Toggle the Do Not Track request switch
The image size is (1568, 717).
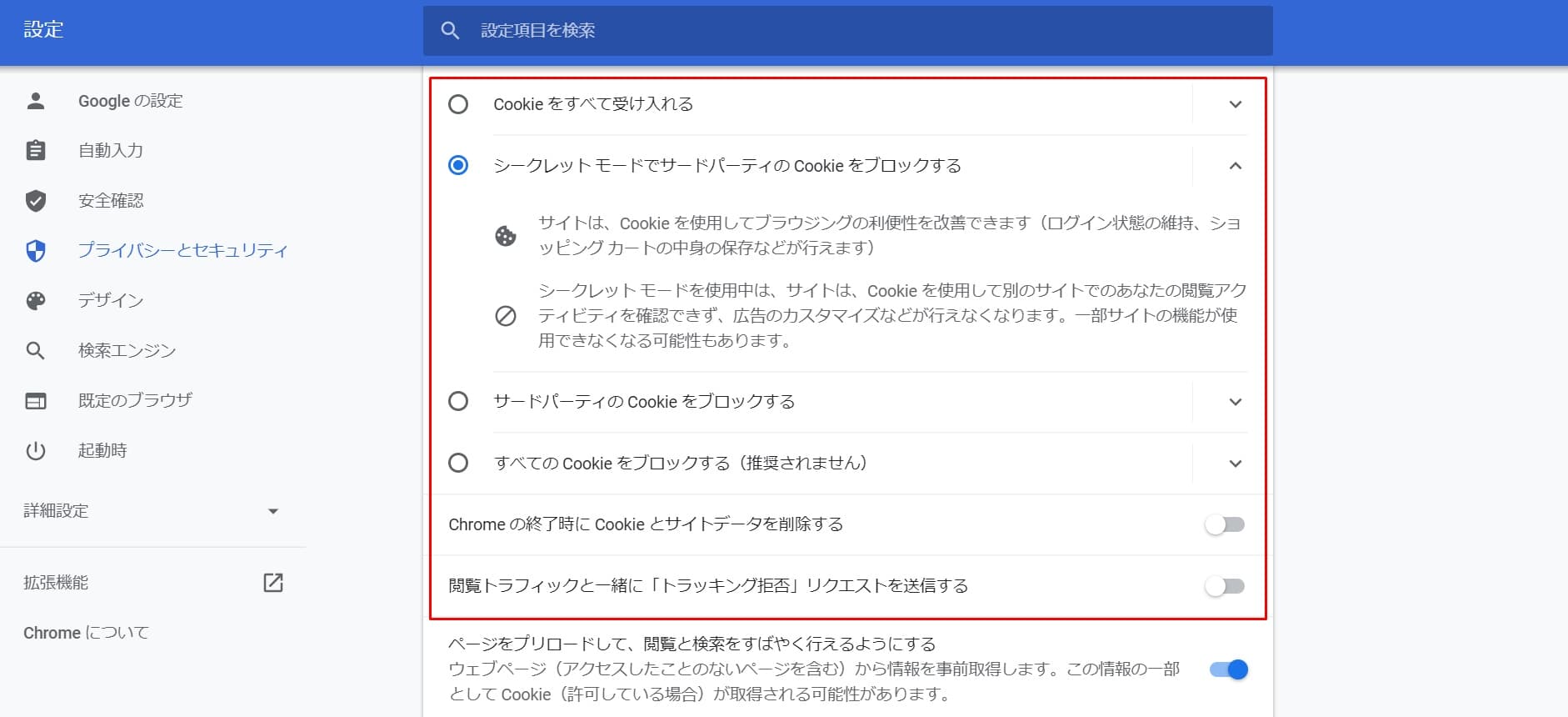[x=1225, y=586]
